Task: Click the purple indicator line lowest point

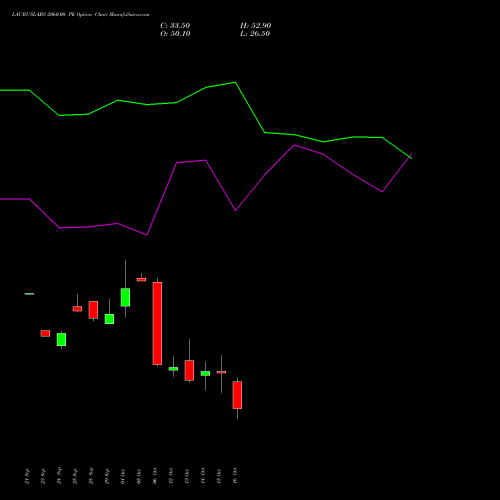Action: [147, 235]
